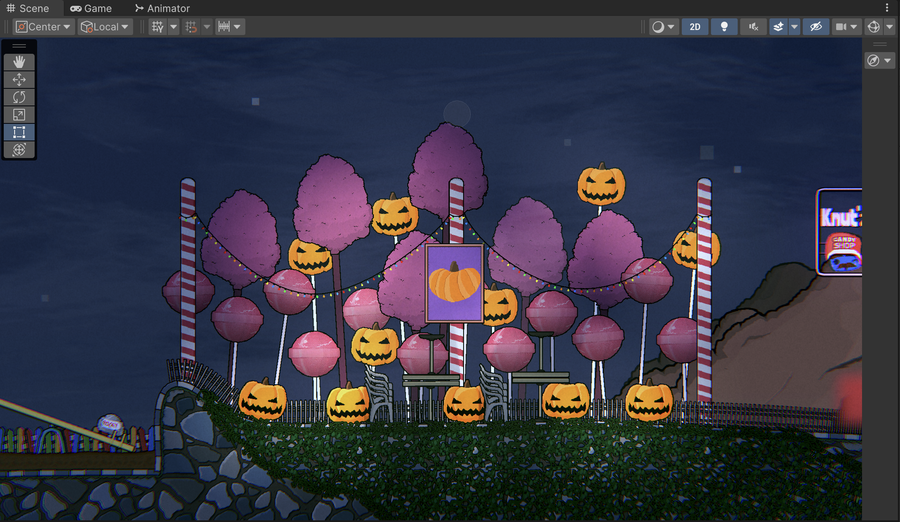Switch to the Scene tab
The image size is (900, 522).
click(x=28, y=8)
